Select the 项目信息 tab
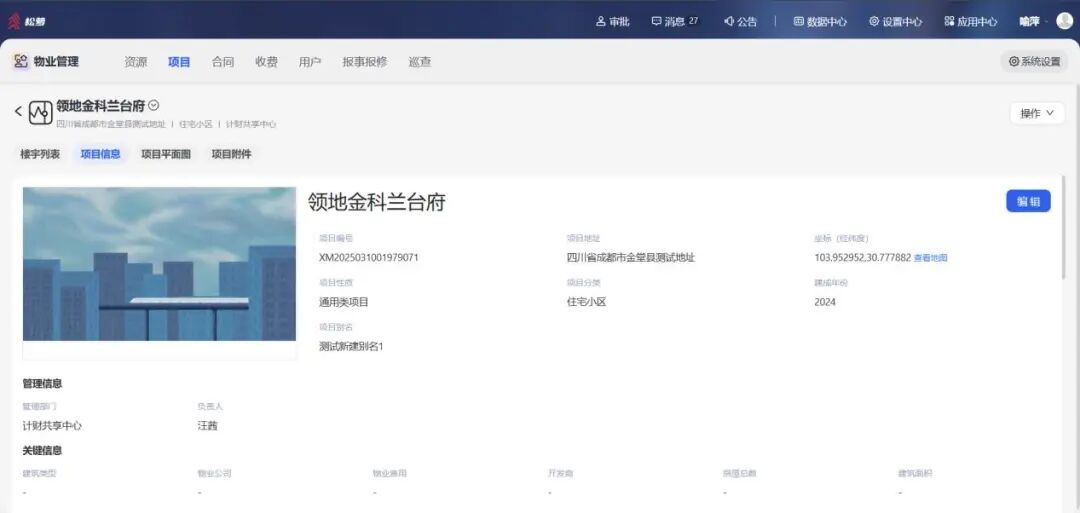This screenshot has height=513, width=1080. (101, 154)
